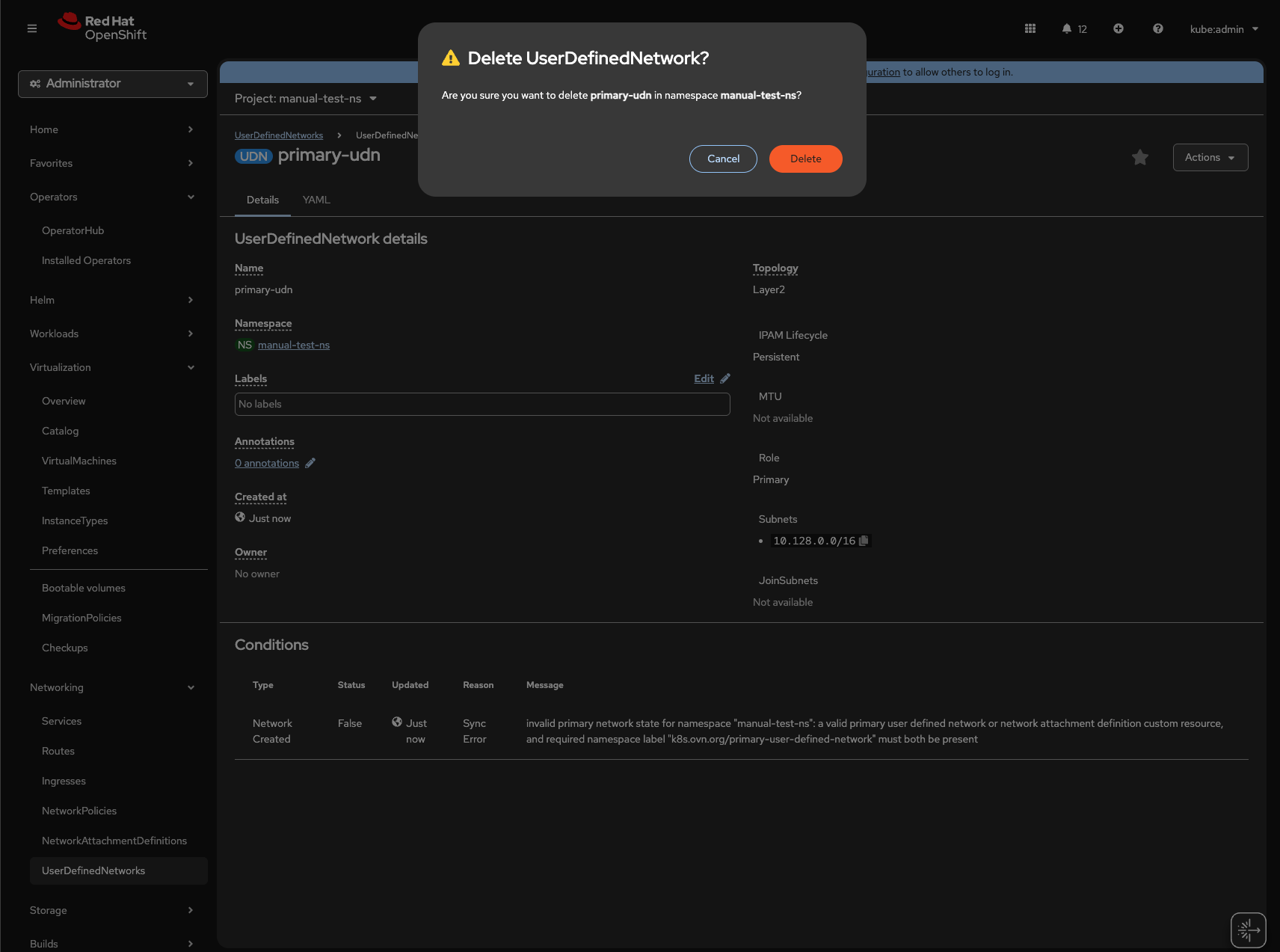This screenshot has width=1280, height=952.
Task: Click the pencil icon beside 0 annotations
Action: 310,463
